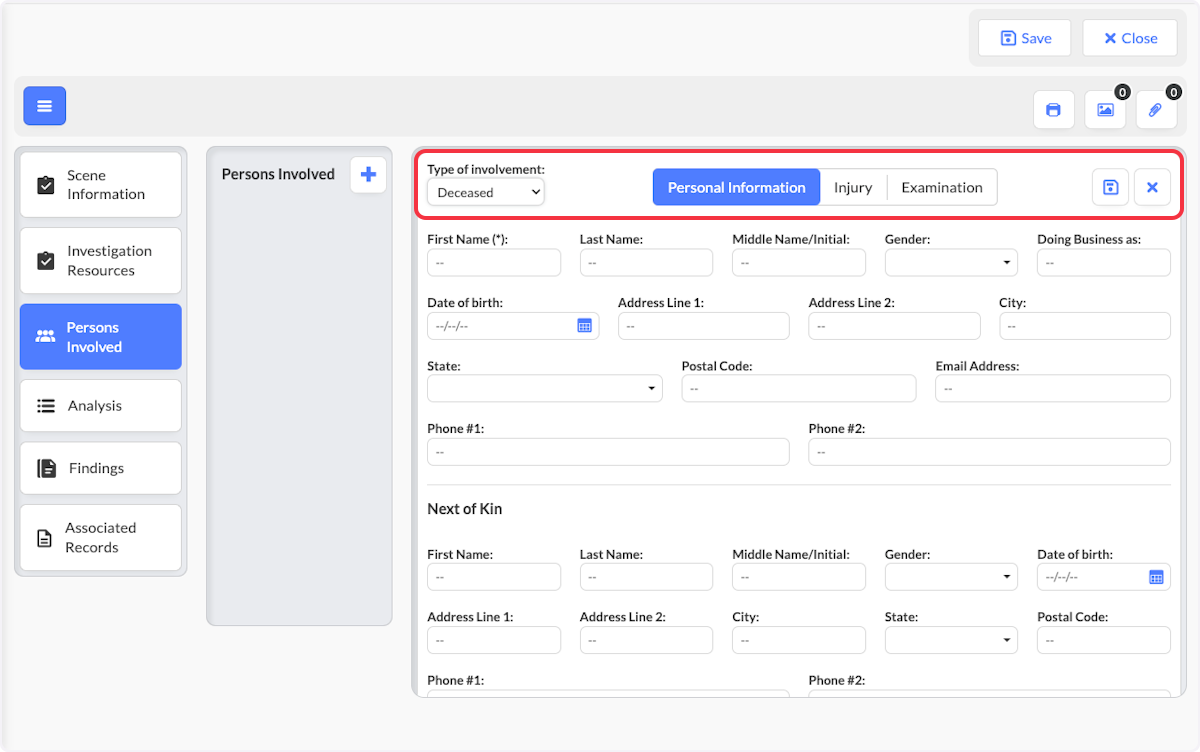Click Next of Kin Address Line 2 field
1200x752 pixels.
coord(646,640)
